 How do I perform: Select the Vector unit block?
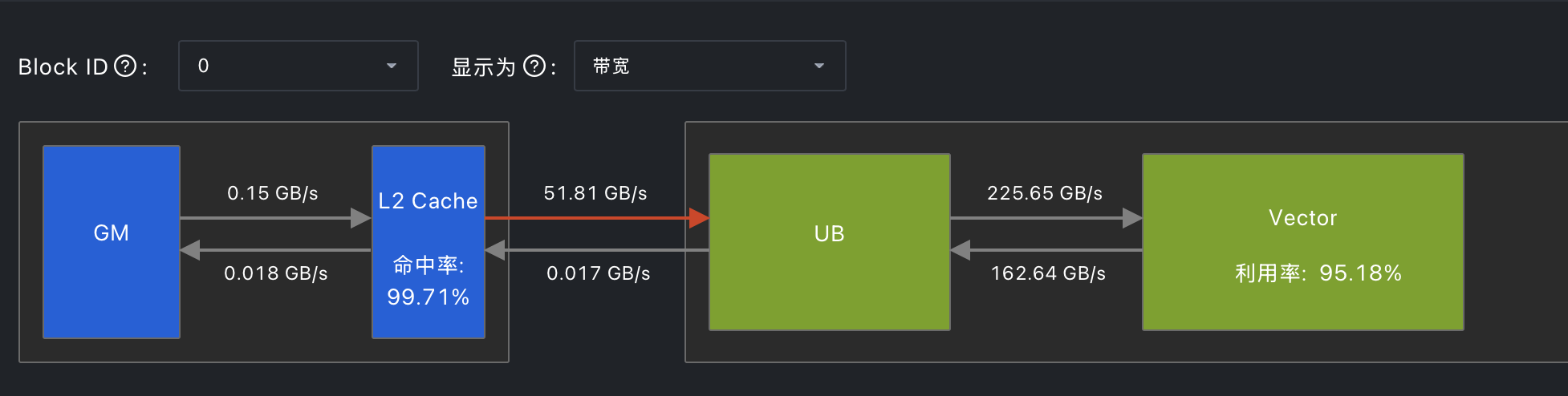coord(1303,242)
